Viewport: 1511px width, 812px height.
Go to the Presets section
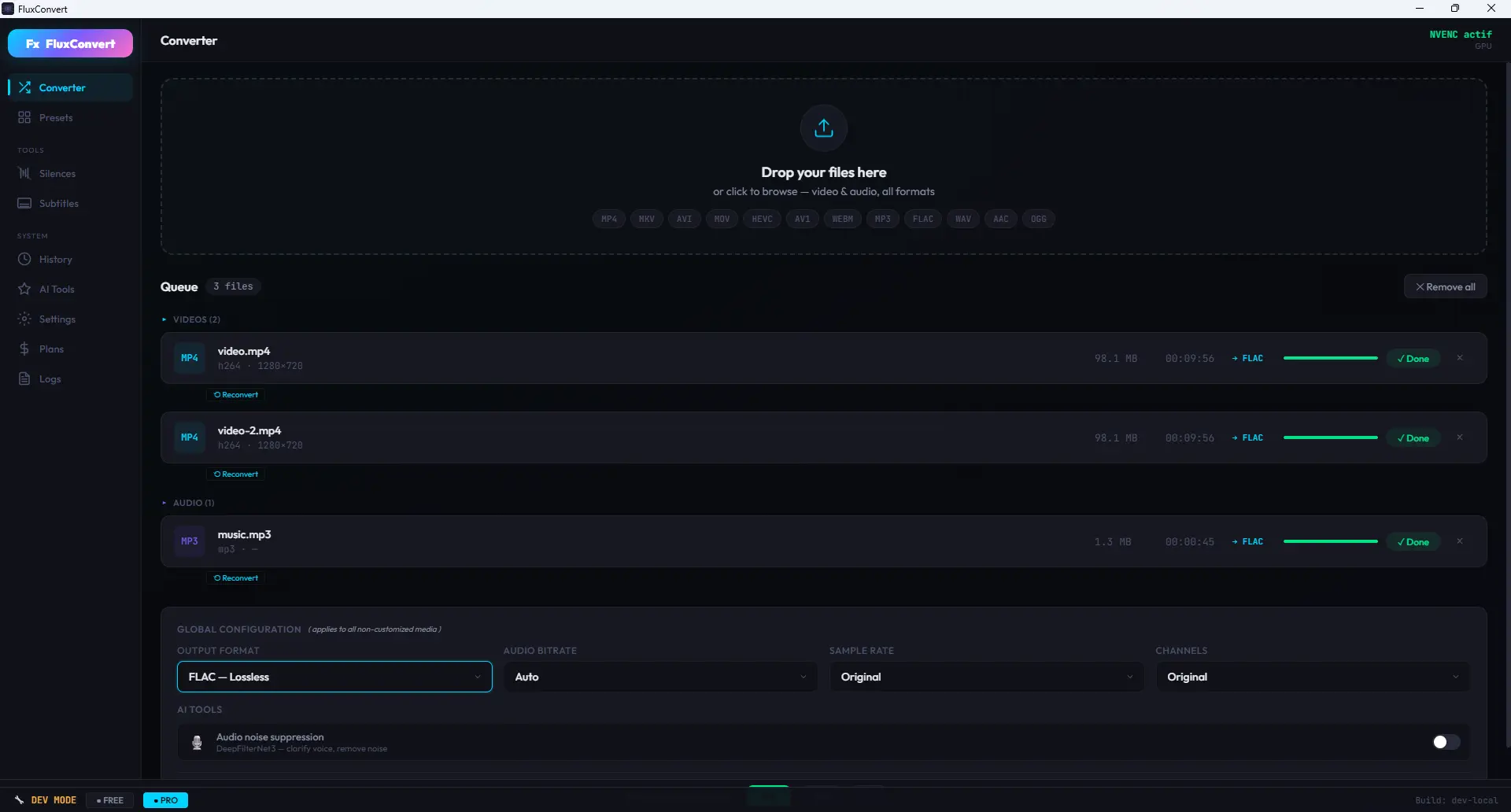point(55,118)
